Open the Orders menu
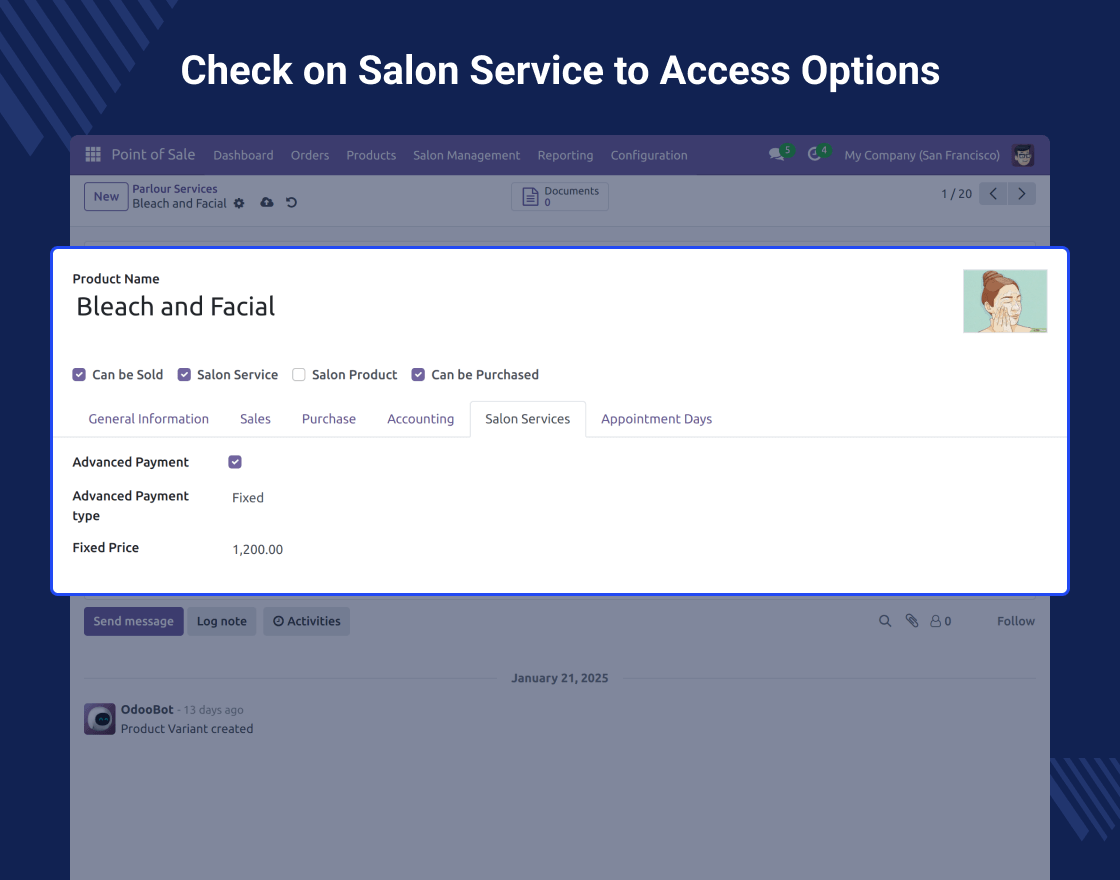Image resolution: width=1120 pixels, height=880 pixels. 310,155
